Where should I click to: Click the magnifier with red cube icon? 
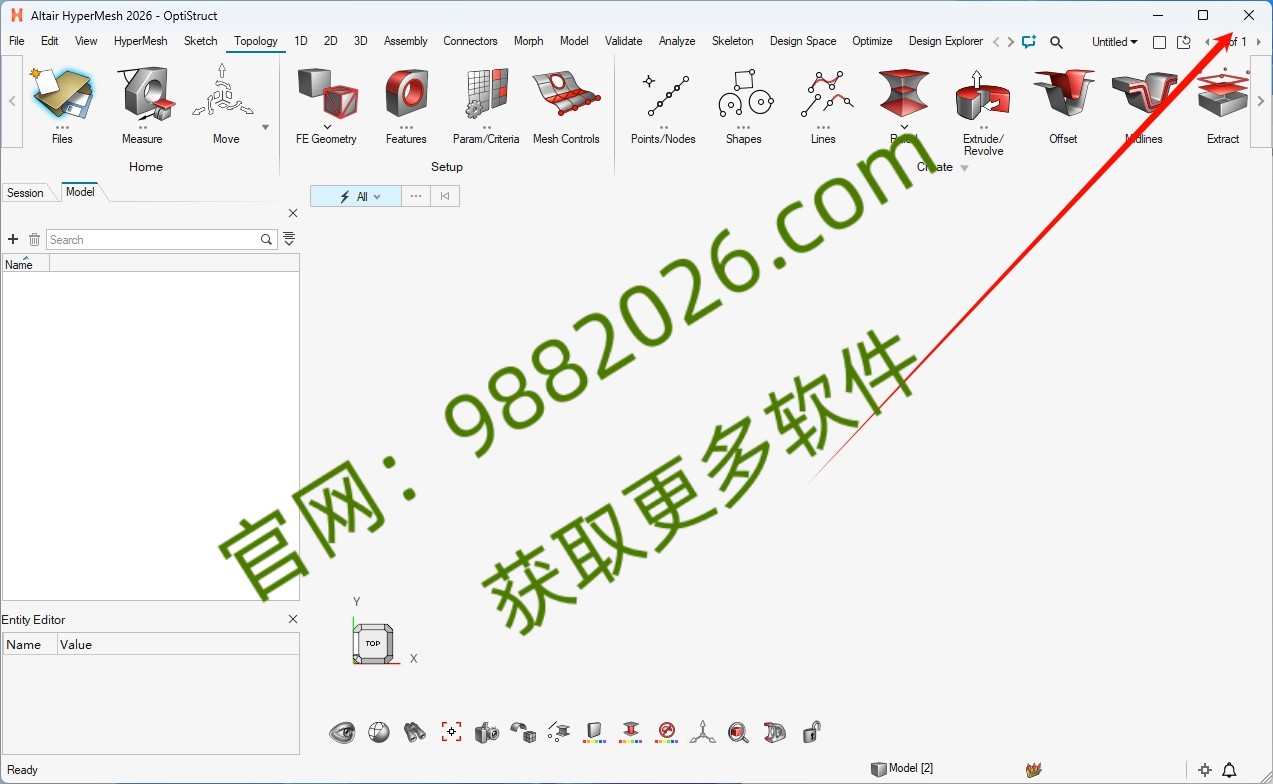point(738,732)
